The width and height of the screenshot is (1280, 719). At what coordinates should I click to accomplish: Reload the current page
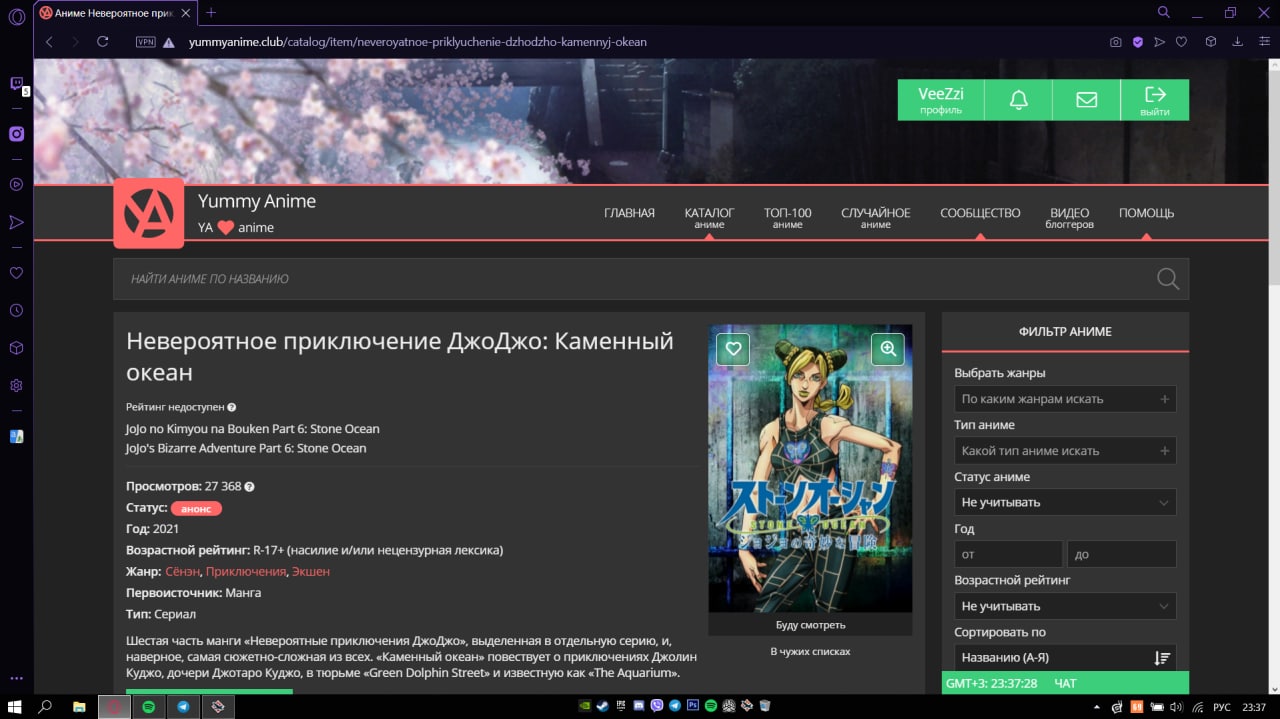point(102,42)
